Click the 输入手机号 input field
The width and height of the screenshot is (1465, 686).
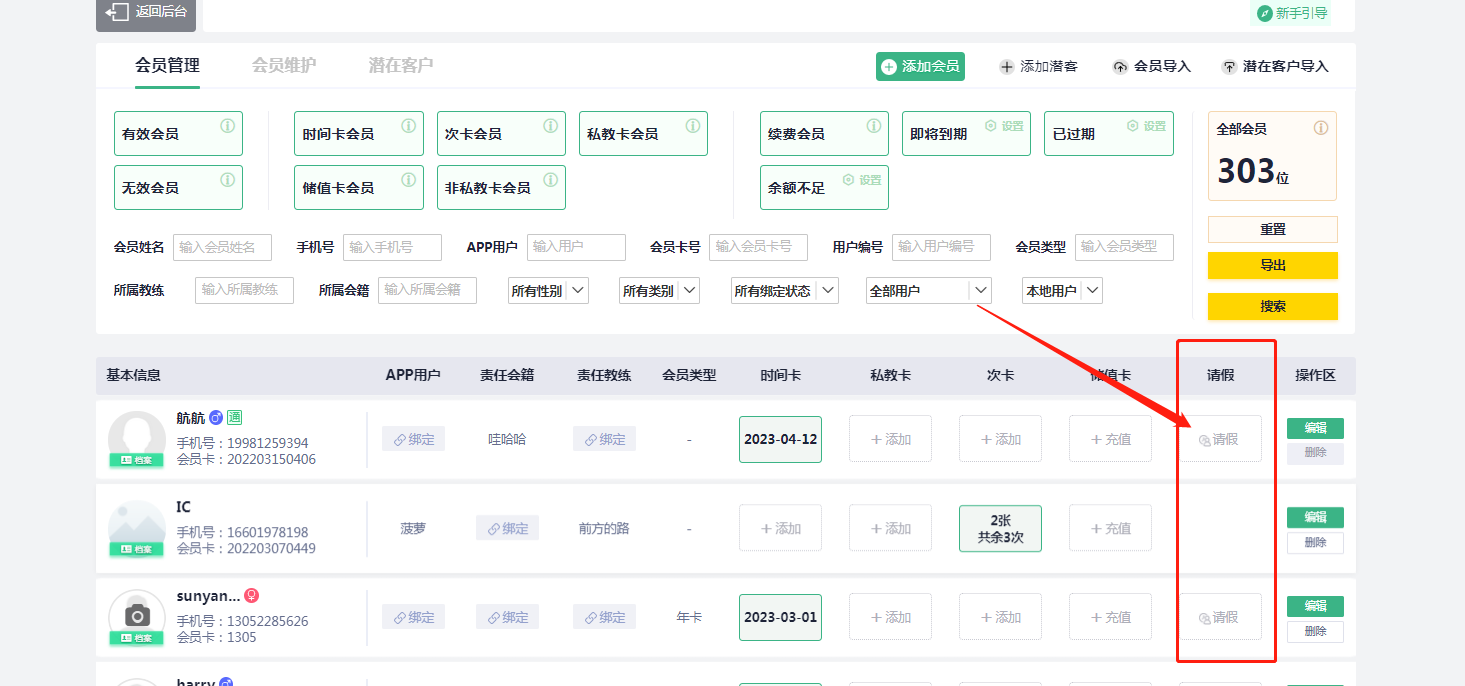pos(392,247)
